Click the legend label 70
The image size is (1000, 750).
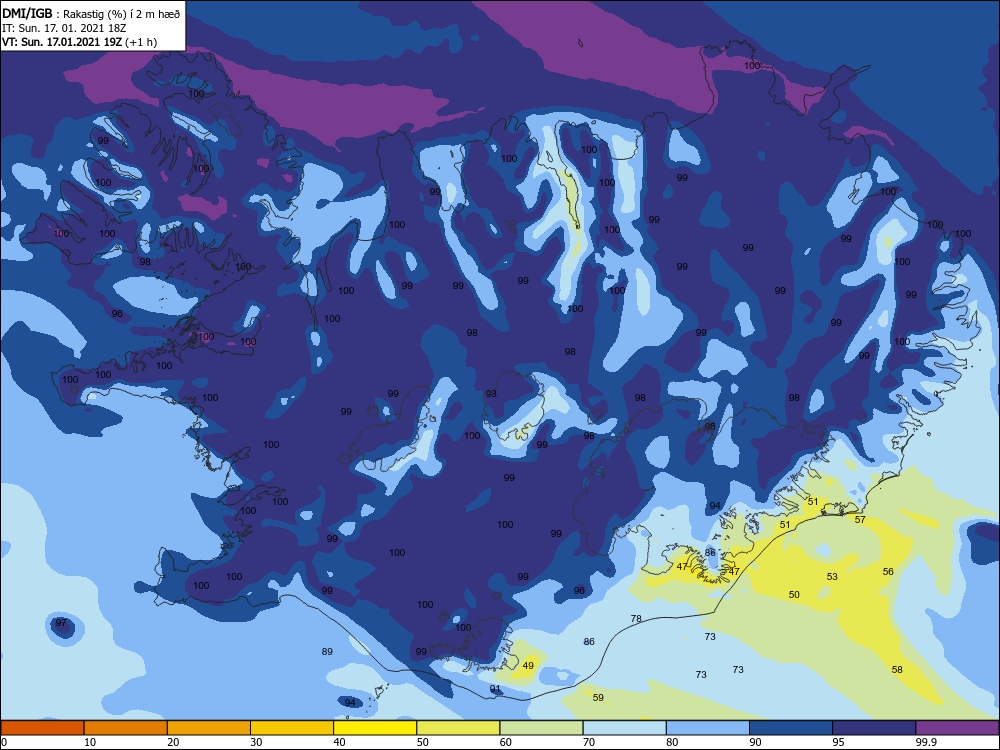[x=589, y=742]
